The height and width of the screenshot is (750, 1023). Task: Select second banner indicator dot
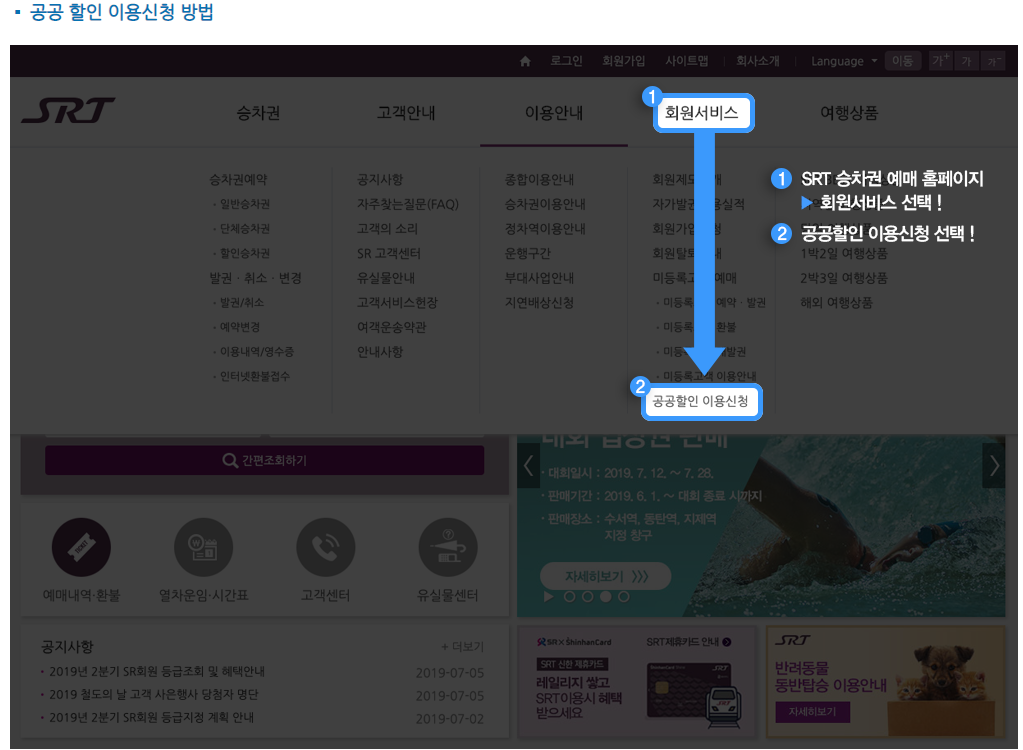[x=587, y=597]
